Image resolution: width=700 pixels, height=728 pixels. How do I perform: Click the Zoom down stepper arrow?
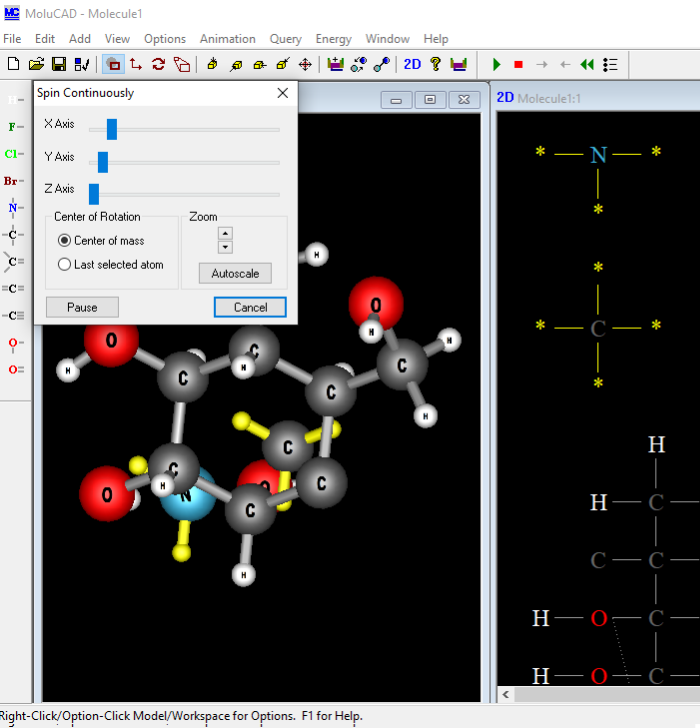tap(225, 247)
